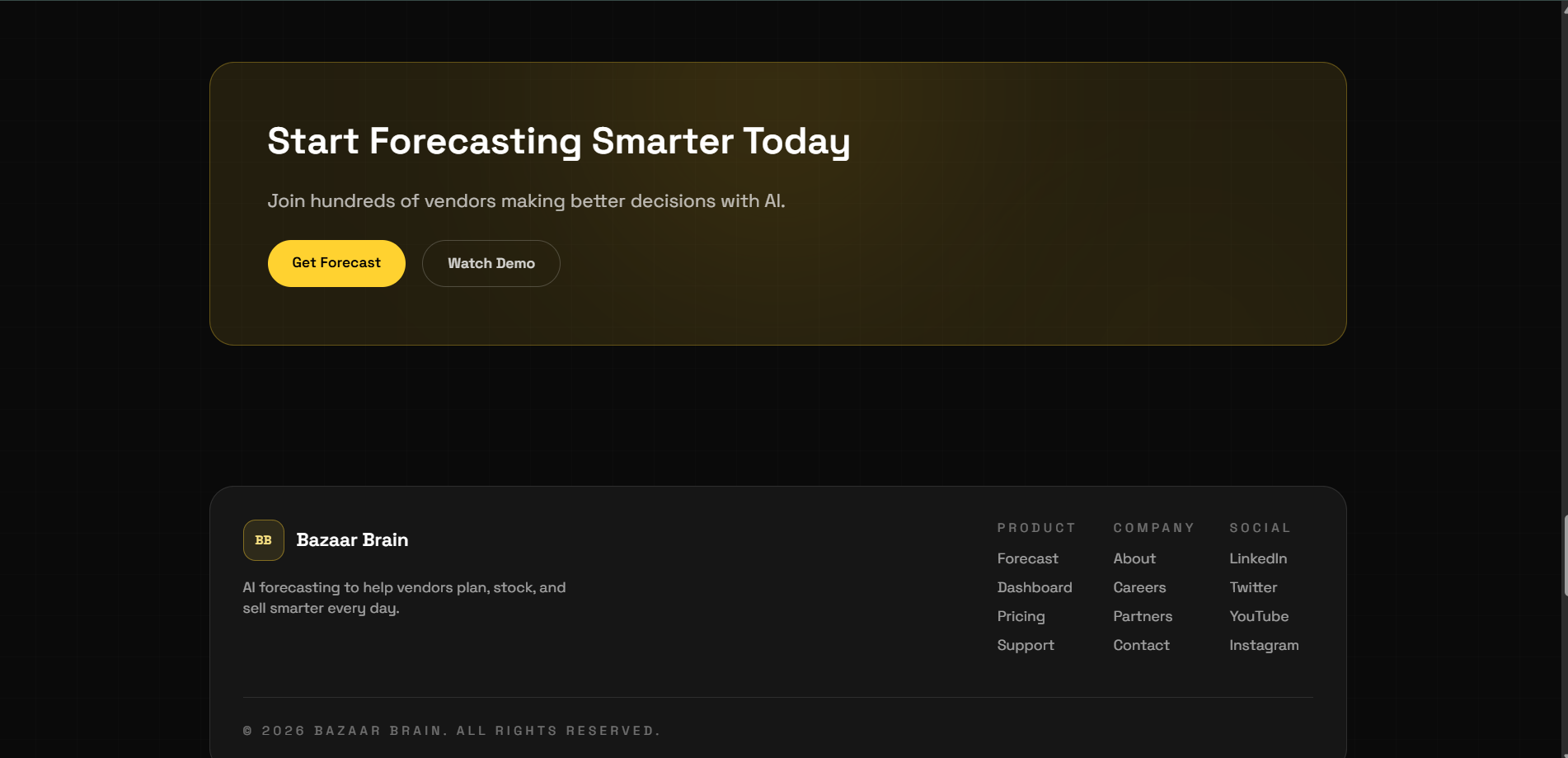Viewport: 1568px width, 758px height.
Task: Click the PRODUCT column heading
Action: (1036, 528)
